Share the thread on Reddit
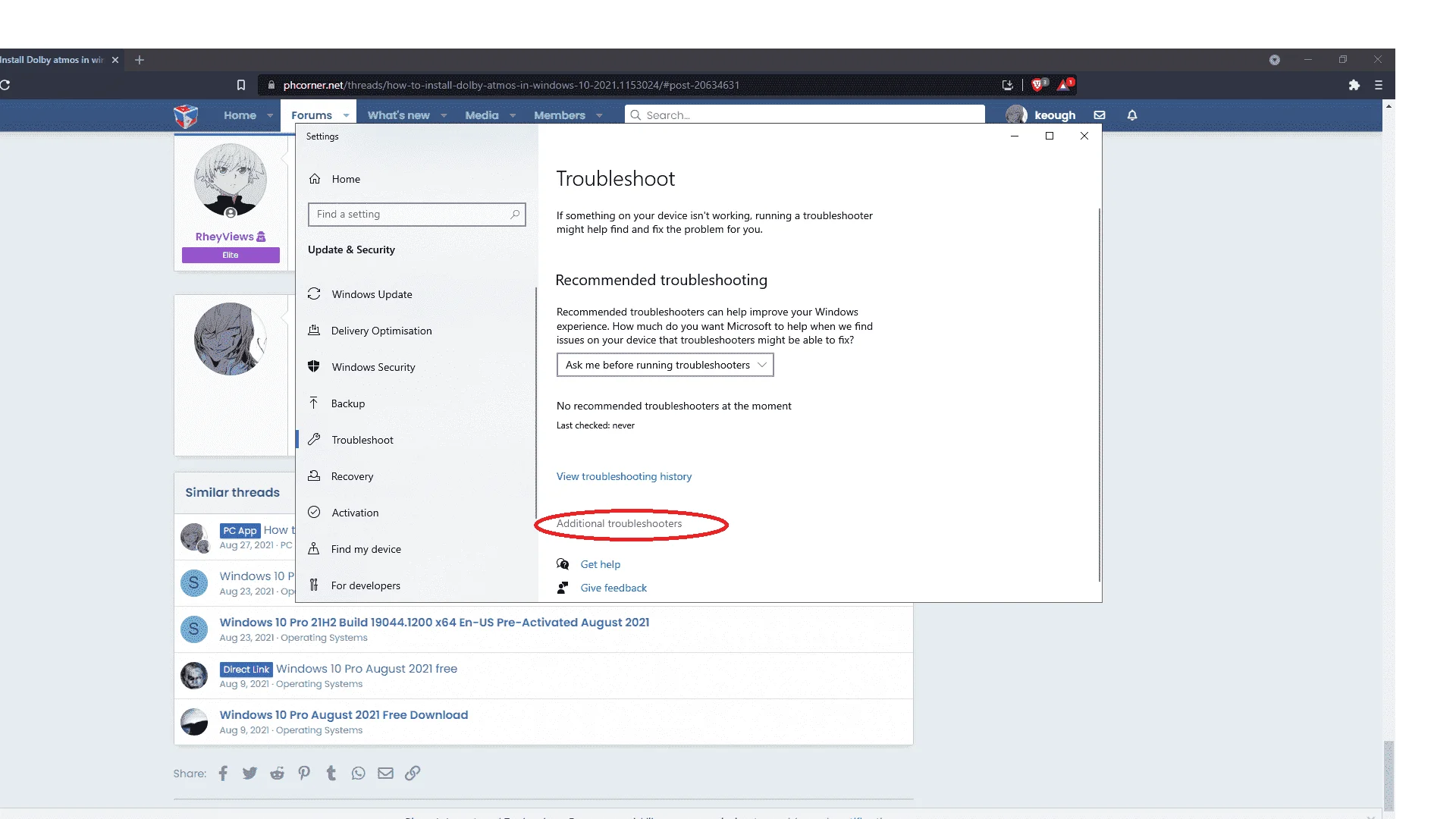The width and height of the screenshot is (1456, 819). point(278,773)
